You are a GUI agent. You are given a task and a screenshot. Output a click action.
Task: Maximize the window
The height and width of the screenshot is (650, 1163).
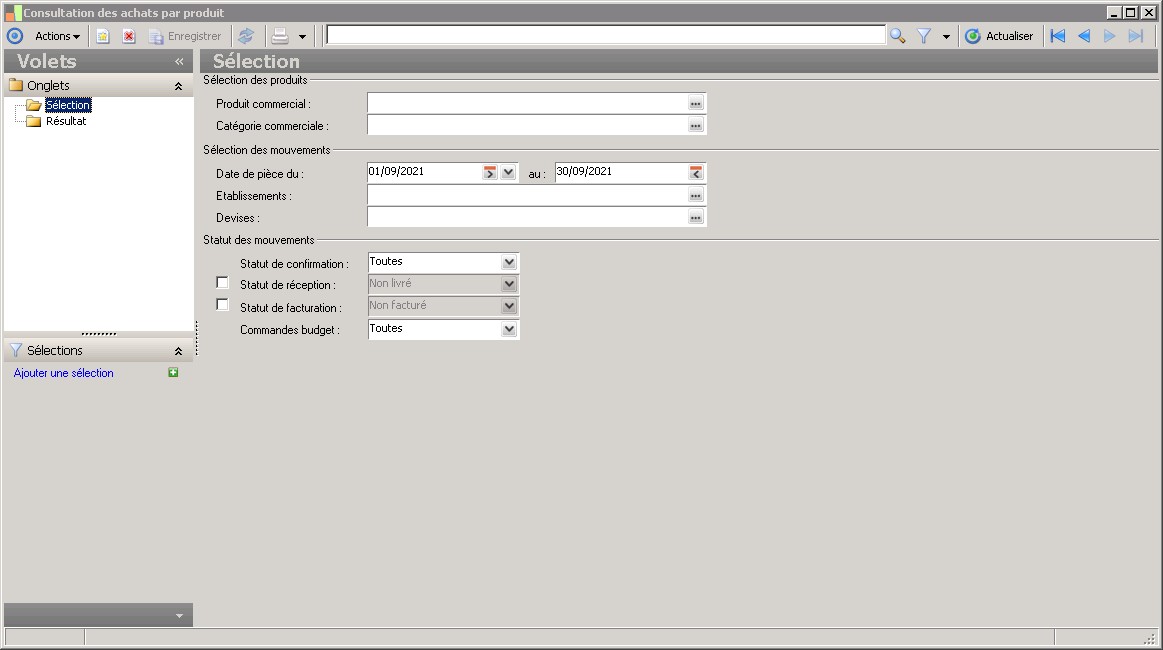(x=1130, y=13)
